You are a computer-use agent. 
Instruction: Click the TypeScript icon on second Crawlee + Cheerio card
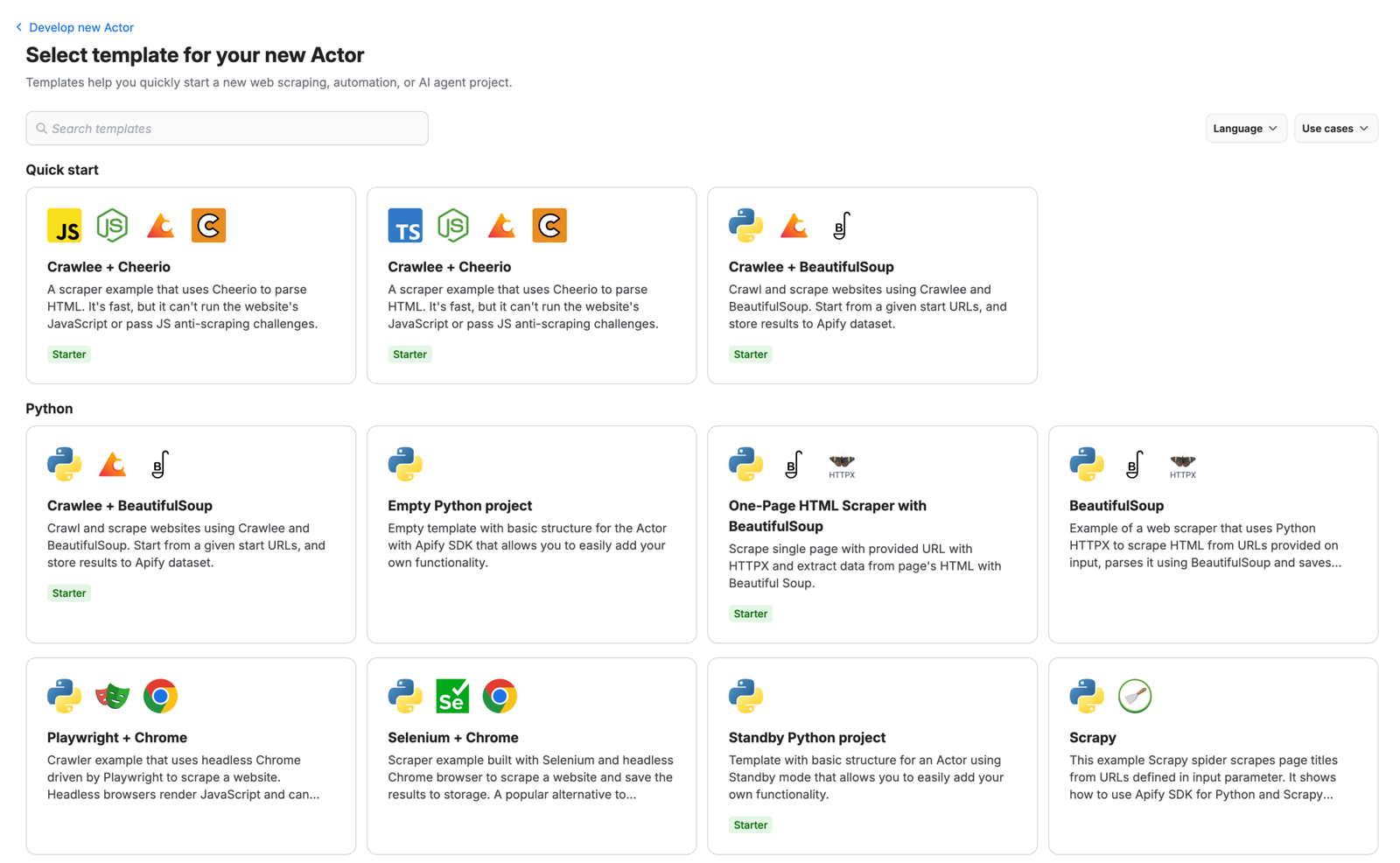click(404, 225)
